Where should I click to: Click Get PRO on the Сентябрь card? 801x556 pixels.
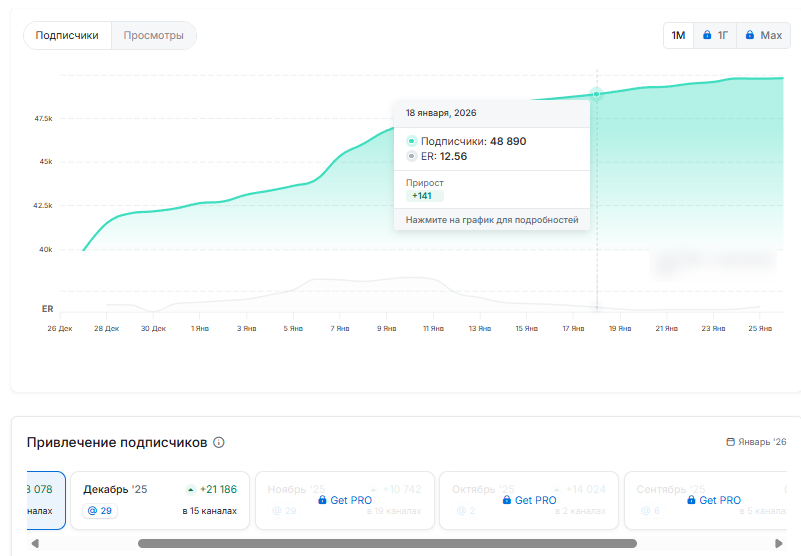tap(713, 500)
